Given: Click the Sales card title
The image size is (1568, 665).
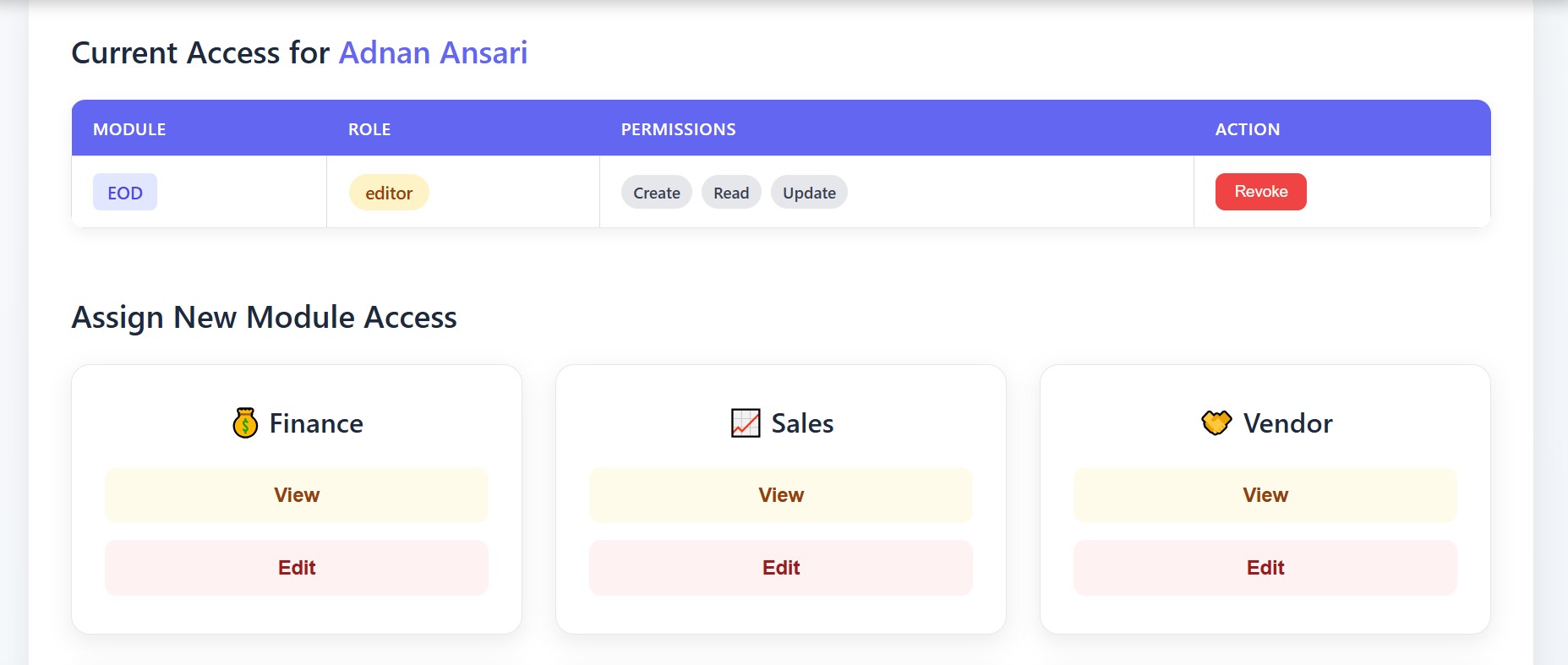Looking at the screenshot, I should pyautogui.click(x=802, y=423).
